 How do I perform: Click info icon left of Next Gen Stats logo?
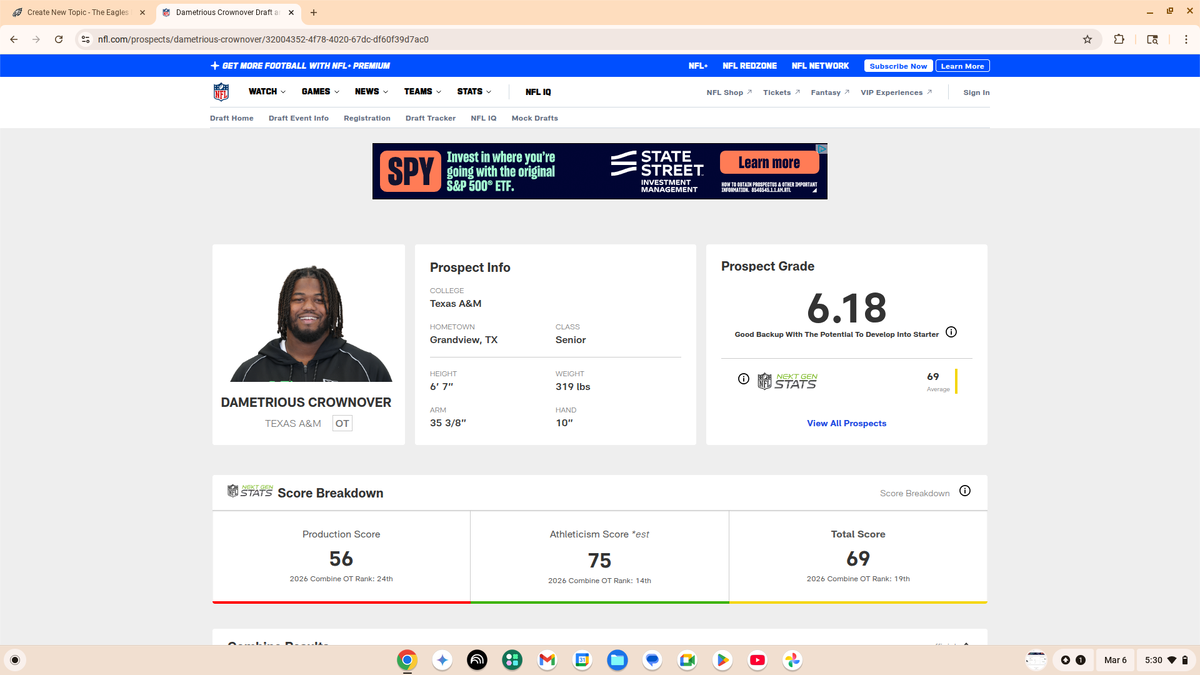(x=743, y=379)
